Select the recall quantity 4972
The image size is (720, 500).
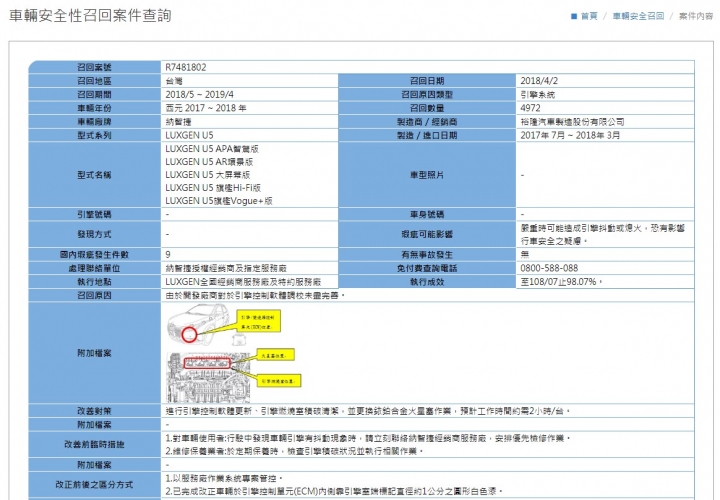(530, 108)
